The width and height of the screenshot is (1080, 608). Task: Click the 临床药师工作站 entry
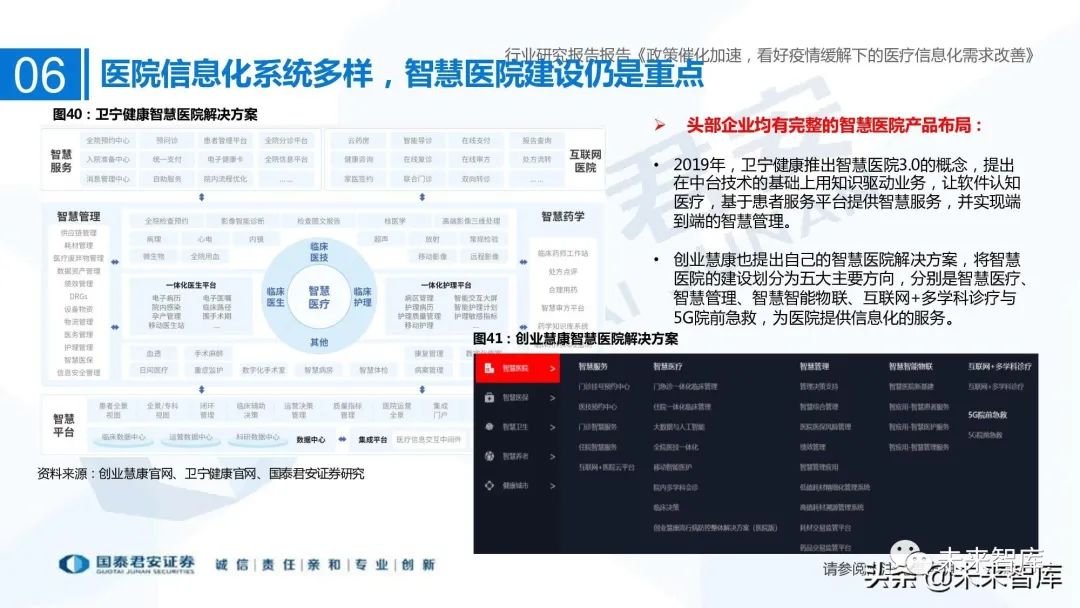click(x=563, y=253)
